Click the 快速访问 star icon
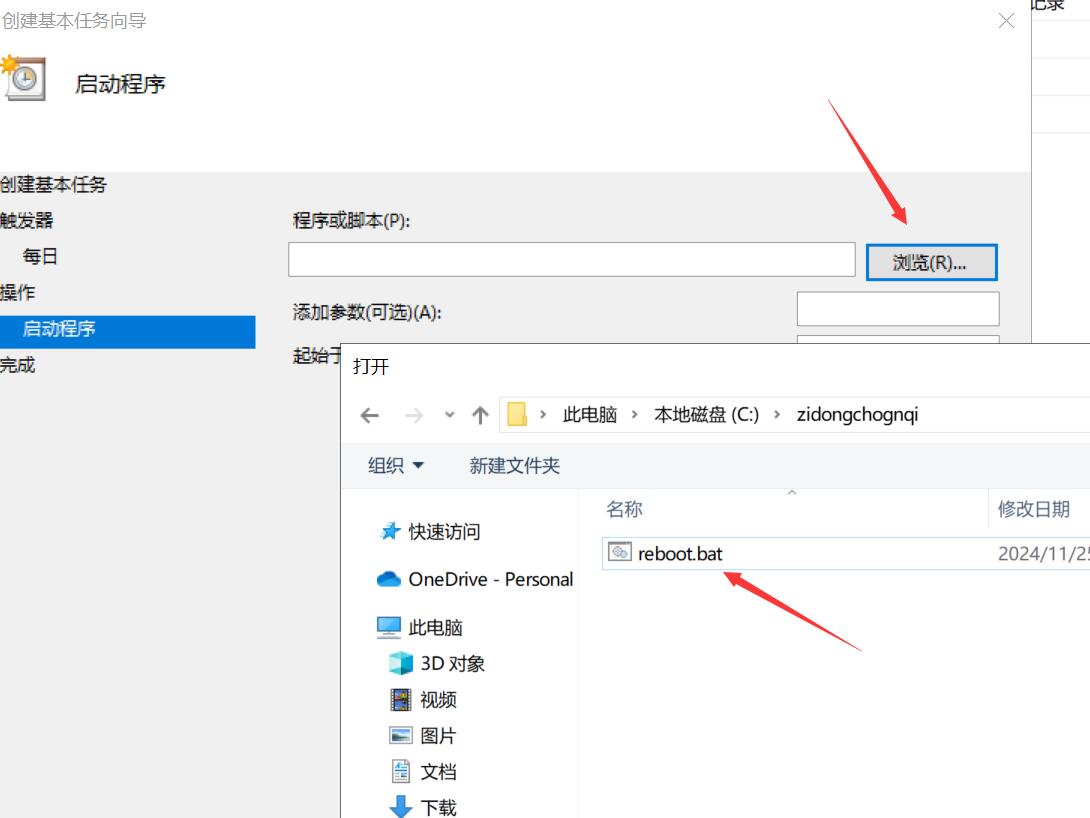 point(390,532)
